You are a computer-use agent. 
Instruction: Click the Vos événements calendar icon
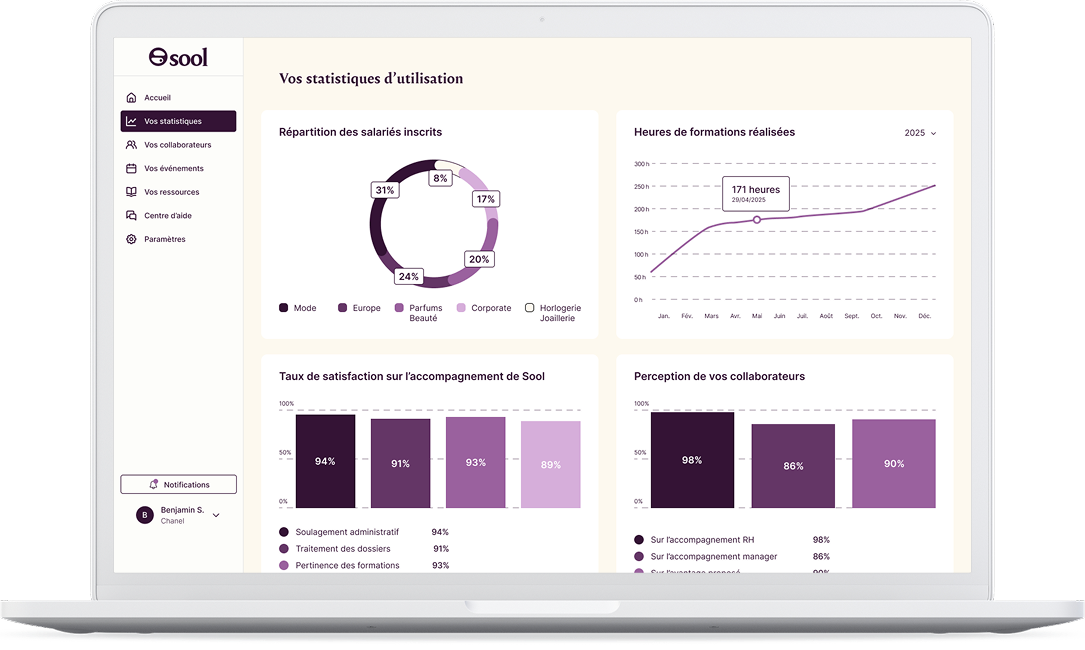coord(131,168)
